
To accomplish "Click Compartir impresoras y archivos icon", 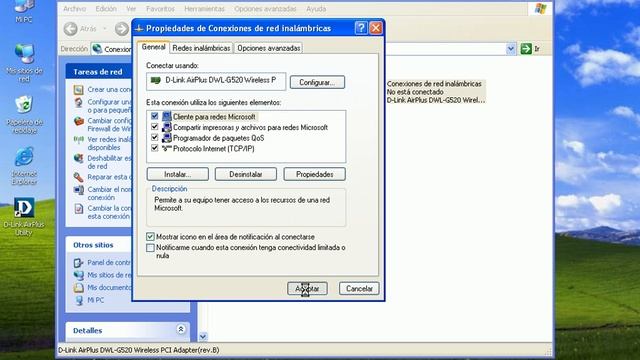I will pos(167,127).
